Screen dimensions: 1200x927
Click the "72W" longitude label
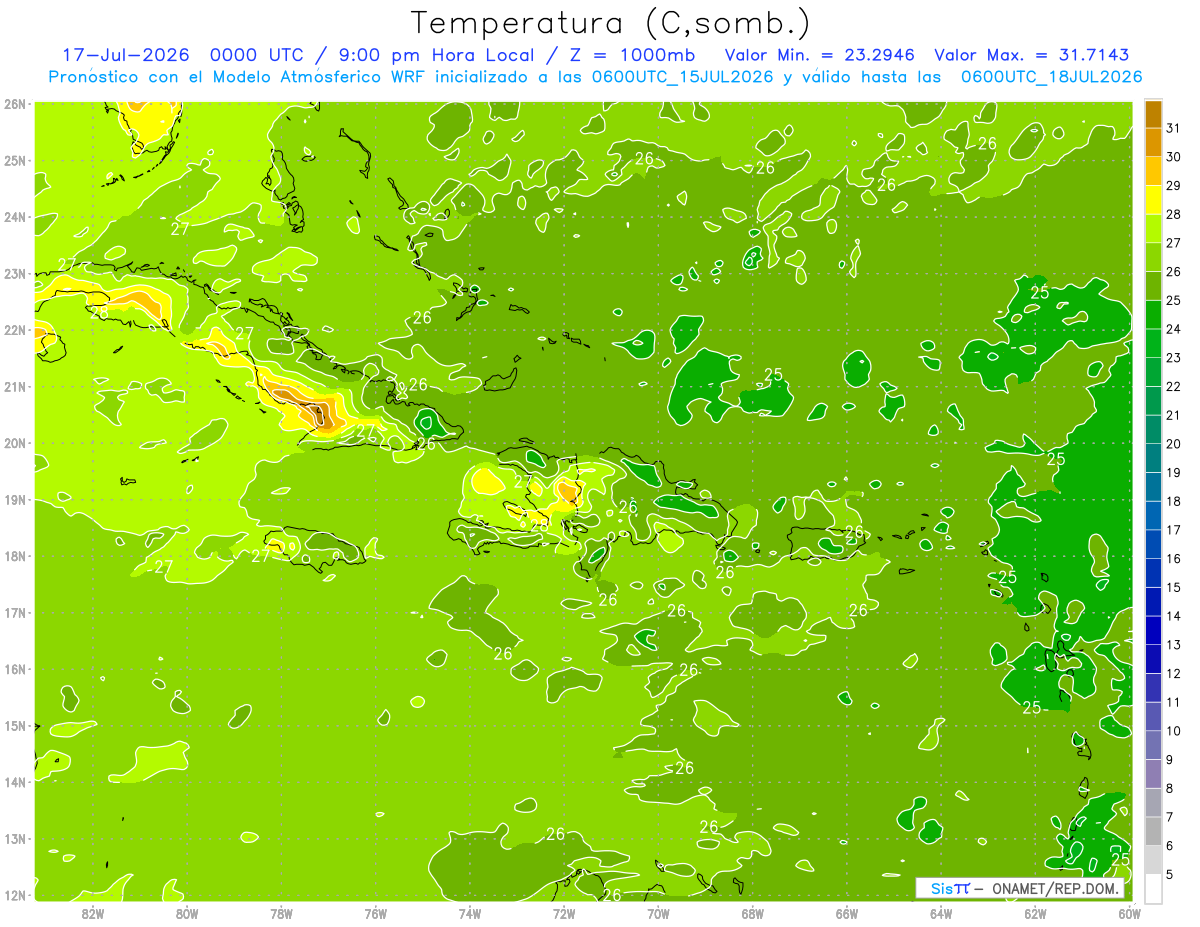click(x=564, y=912)
